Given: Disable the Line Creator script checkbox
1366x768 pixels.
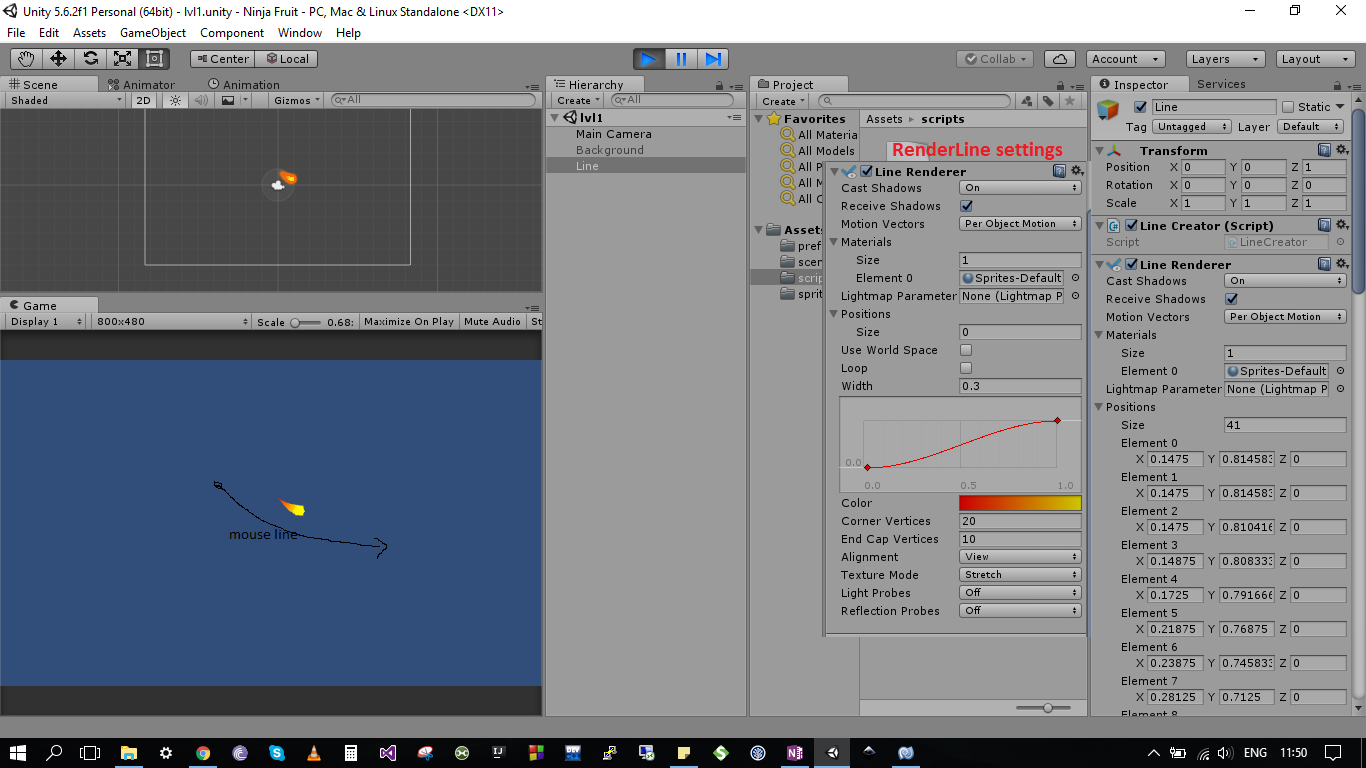Looking at the screenshot, I should click(1131, 225).
